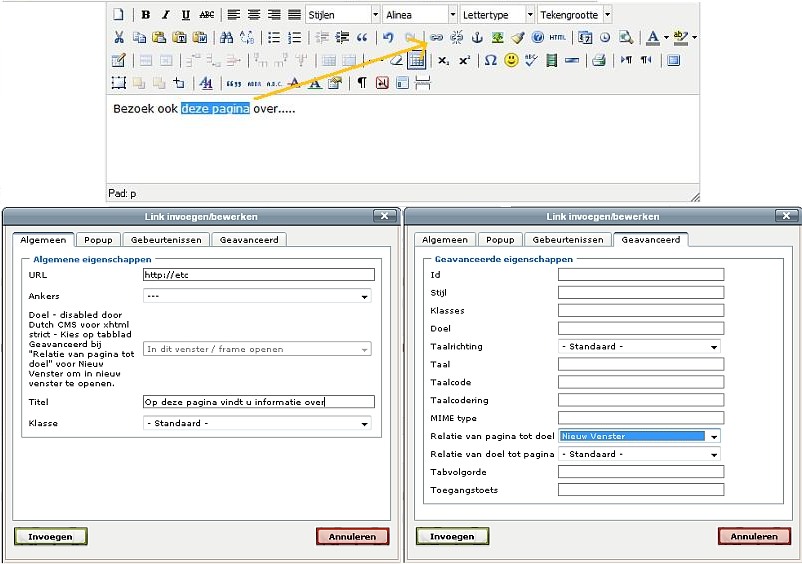The width and height of the screenshot is (802, 564).
Task: Switch to Algemeen tab in right dialog
Action: [445, 240]
